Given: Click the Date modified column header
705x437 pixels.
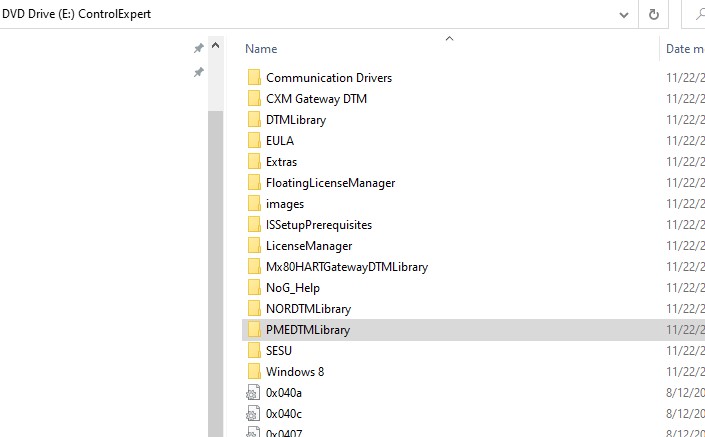Looking at the screenshot, I should 685,49.
